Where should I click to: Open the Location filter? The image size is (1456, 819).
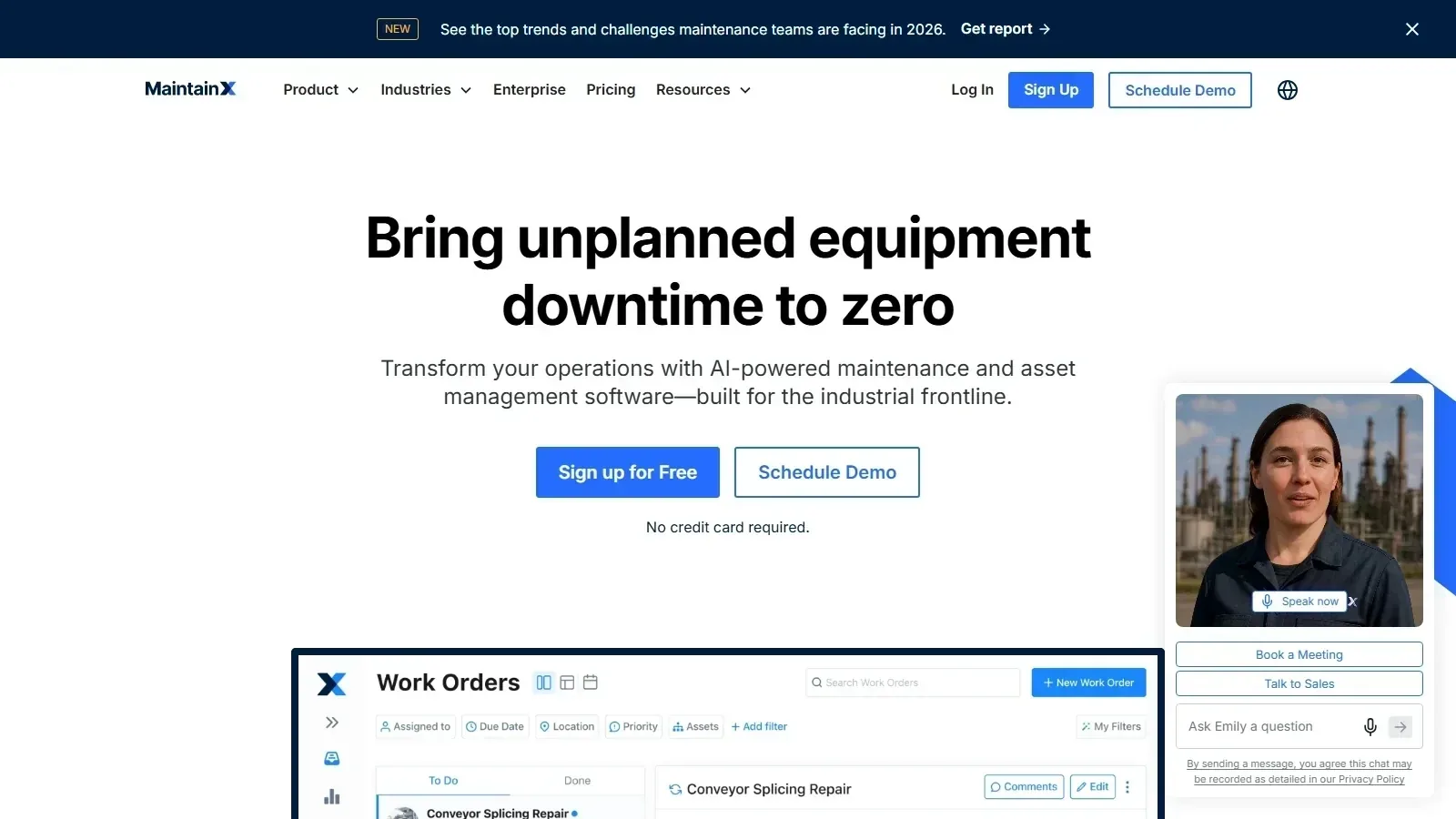point(567,726)
